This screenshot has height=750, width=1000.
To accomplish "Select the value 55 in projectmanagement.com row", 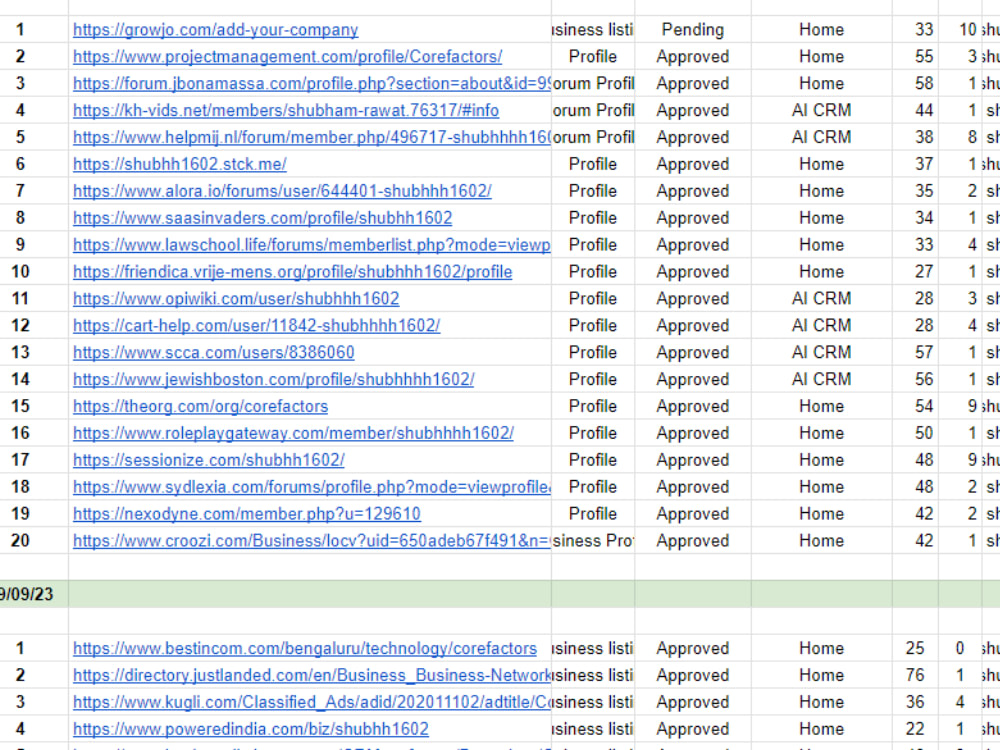I will [x=915, y=57].
